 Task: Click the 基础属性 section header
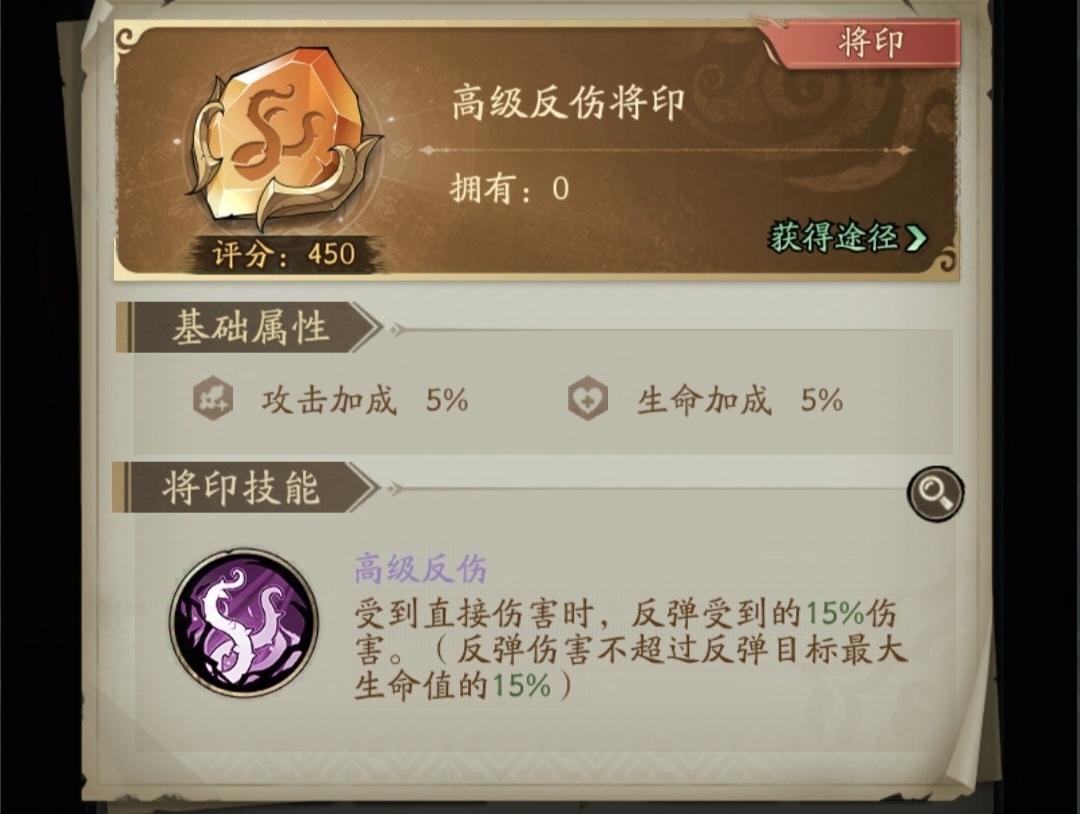(249, 326)
